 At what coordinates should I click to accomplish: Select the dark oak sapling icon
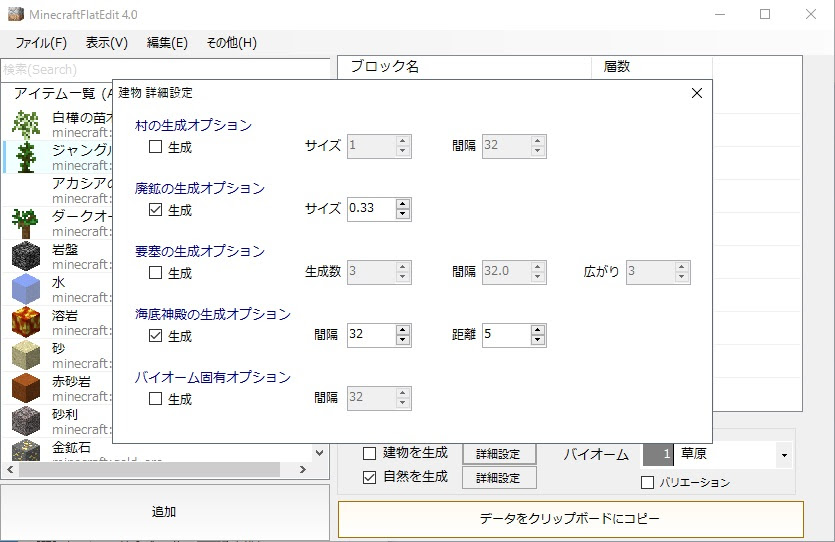[26, 223]
